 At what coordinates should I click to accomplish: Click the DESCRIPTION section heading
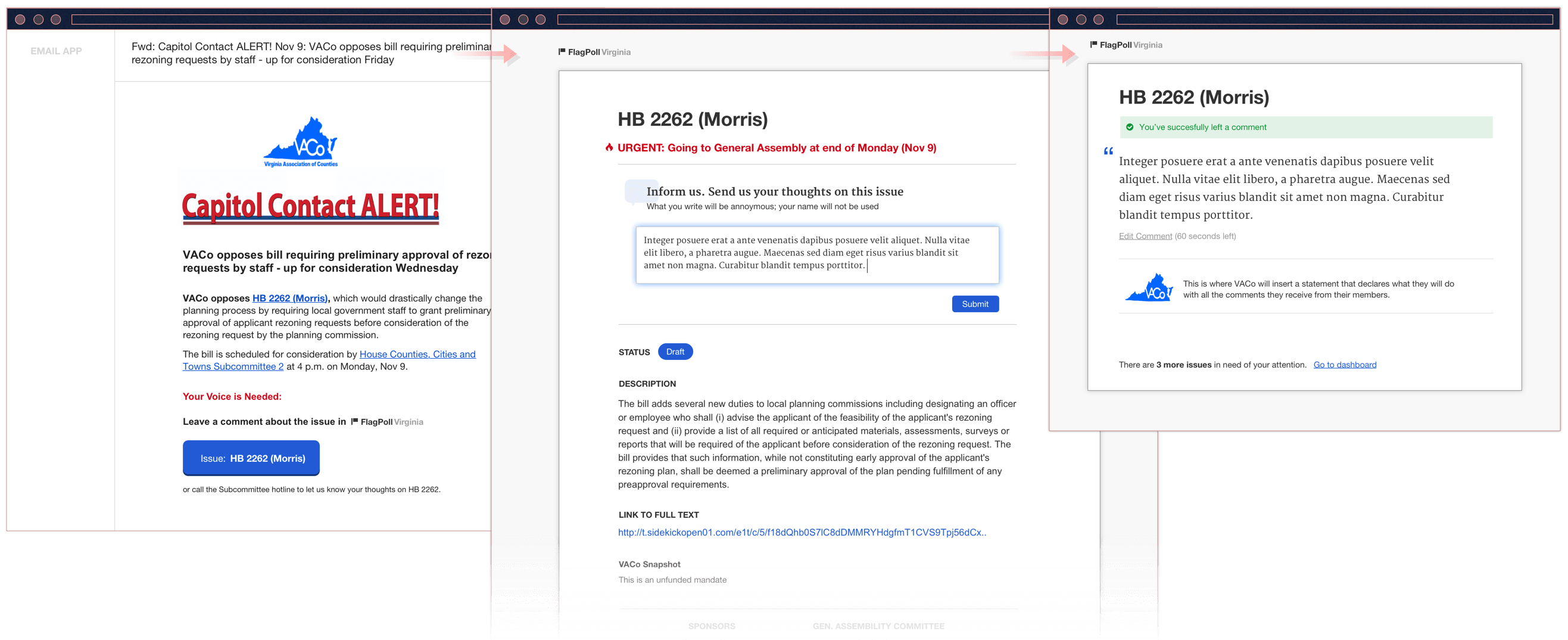[x=647, y=384]
